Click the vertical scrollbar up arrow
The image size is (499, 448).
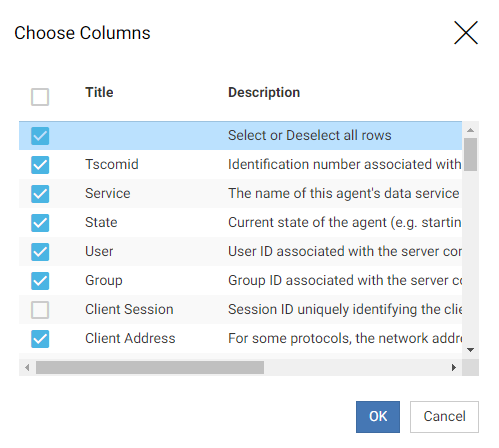470,130
